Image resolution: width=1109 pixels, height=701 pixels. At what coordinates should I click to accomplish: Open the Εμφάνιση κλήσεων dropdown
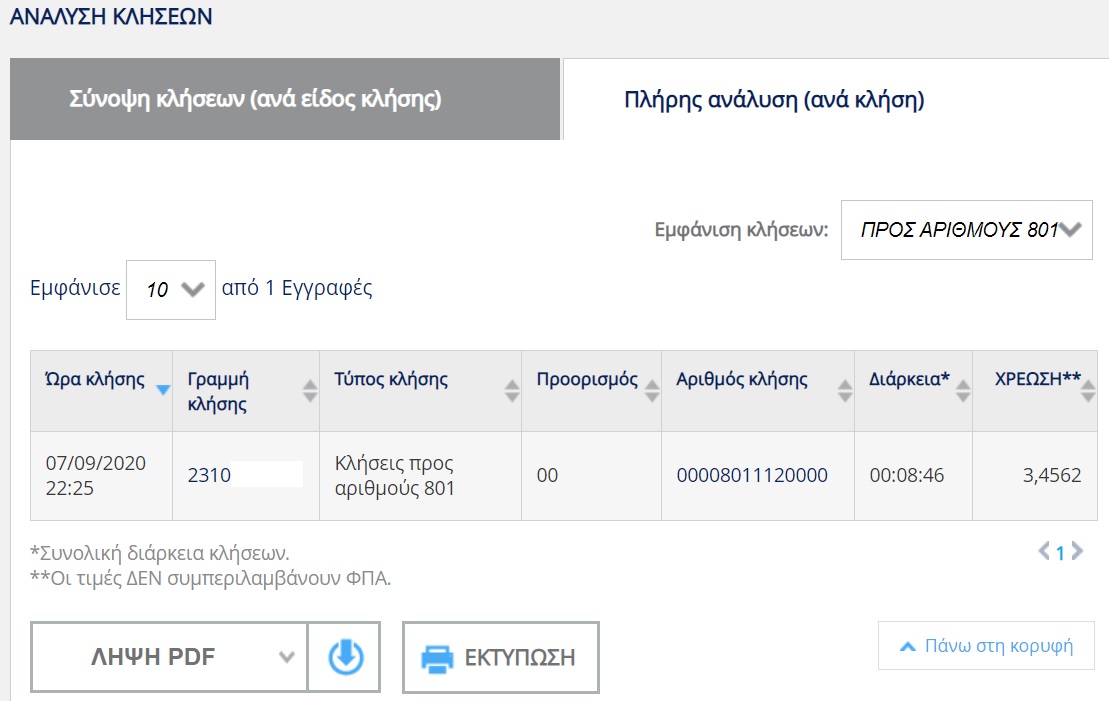pyautogui.click(x=966, y=230)
